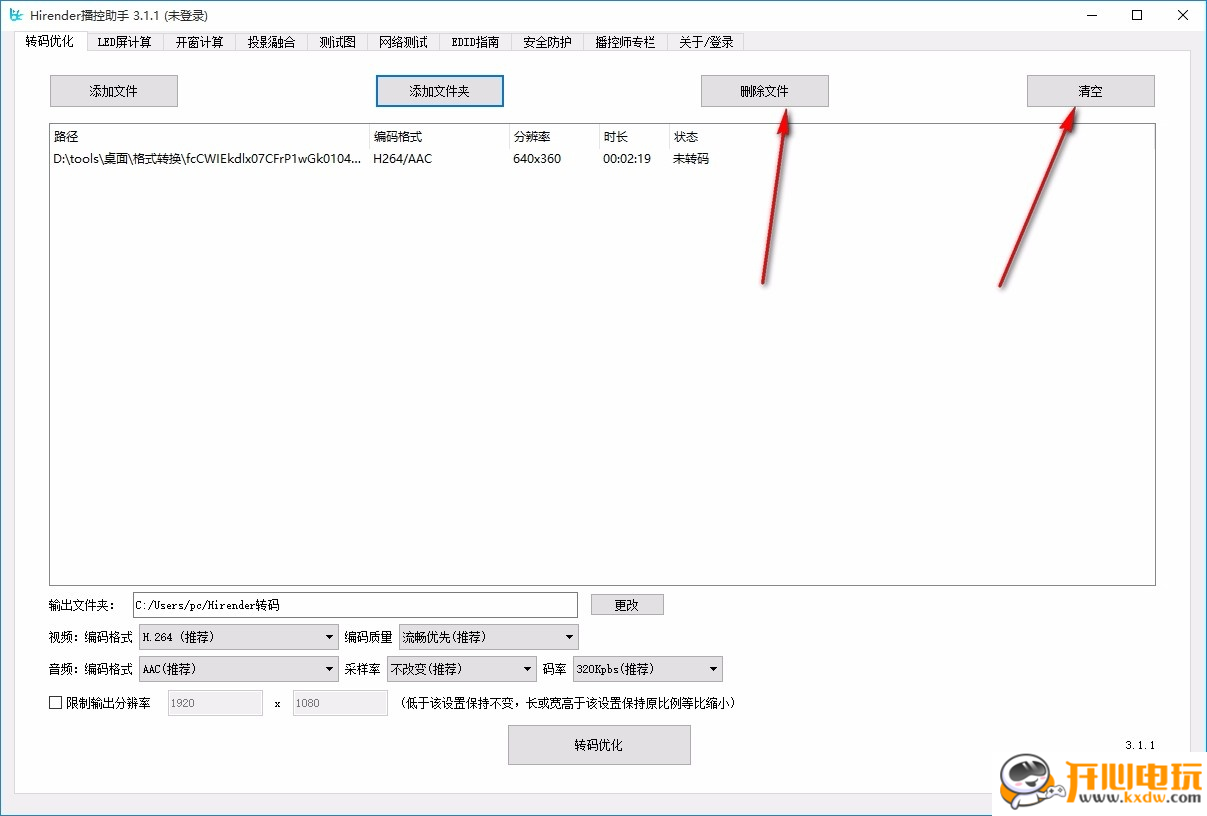This screenshot has height=816, width=1207.
Task: Open the video 编码格式 H.264 dropdown
Action: point(239,637)
